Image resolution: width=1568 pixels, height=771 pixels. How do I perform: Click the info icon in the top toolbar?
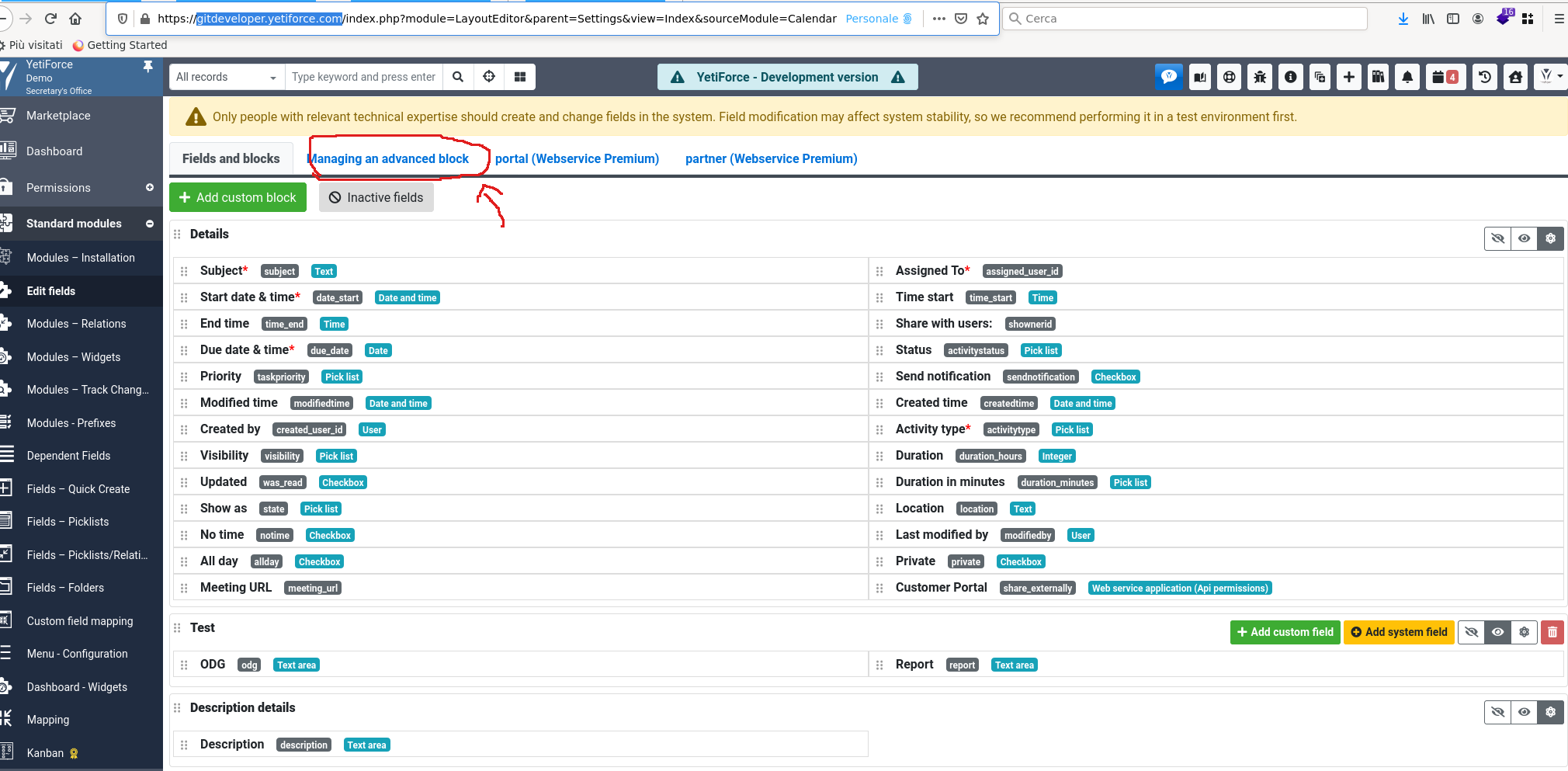(x=1290, y=77)
